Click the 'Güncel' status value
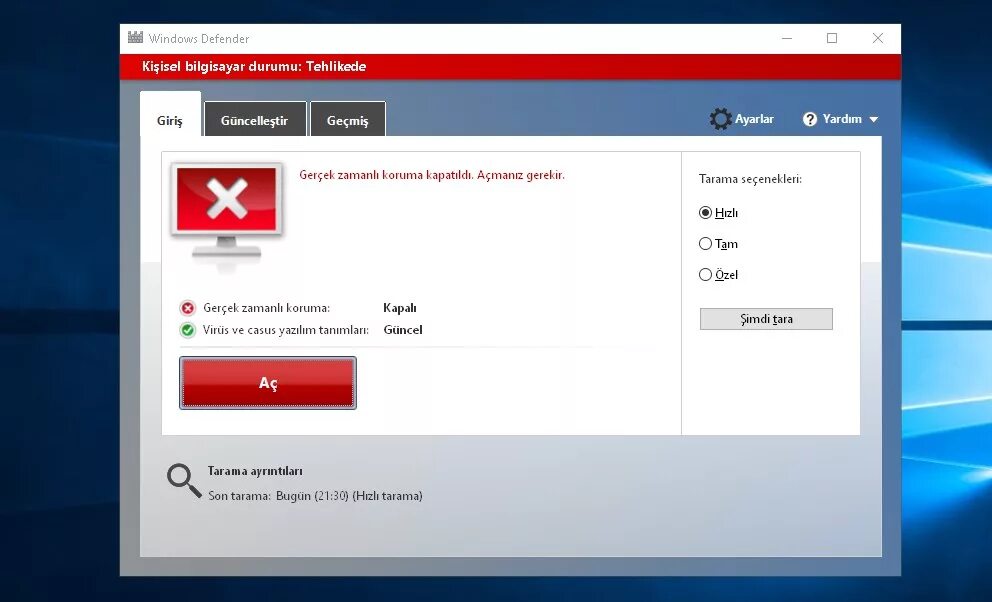Screen dimensions: 992x602 tap(403, 329)
